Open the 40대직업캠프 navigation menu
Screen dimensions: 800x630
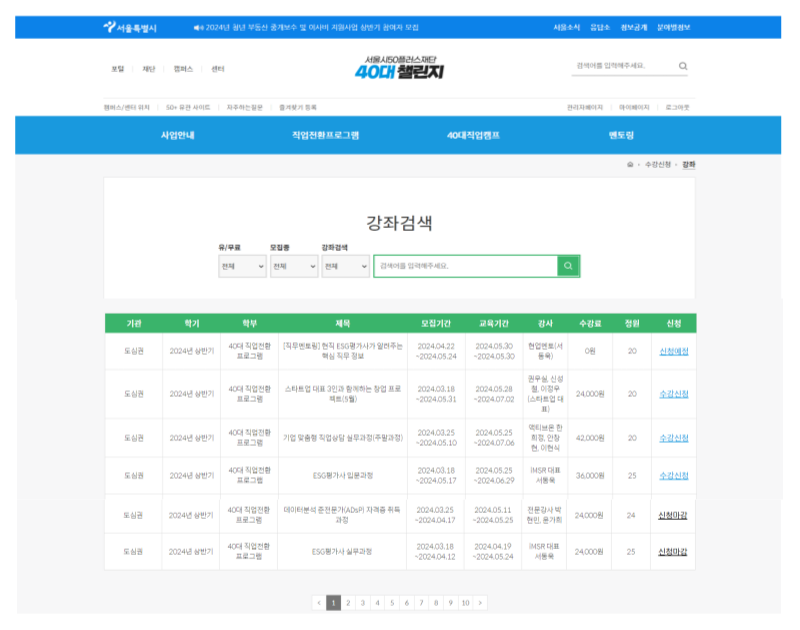coord(473,135)
